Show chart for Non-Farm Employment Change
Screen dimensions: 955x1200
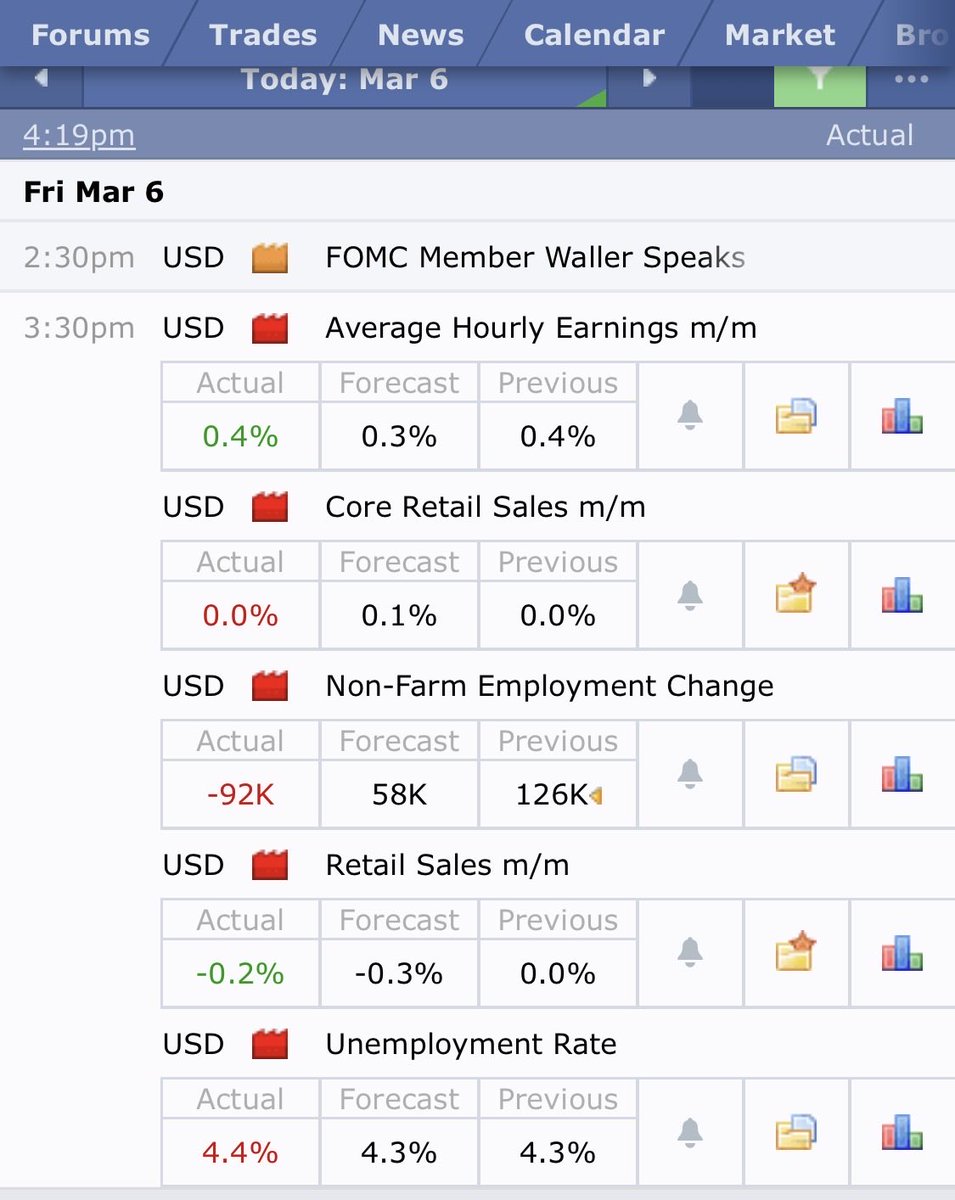902,774
